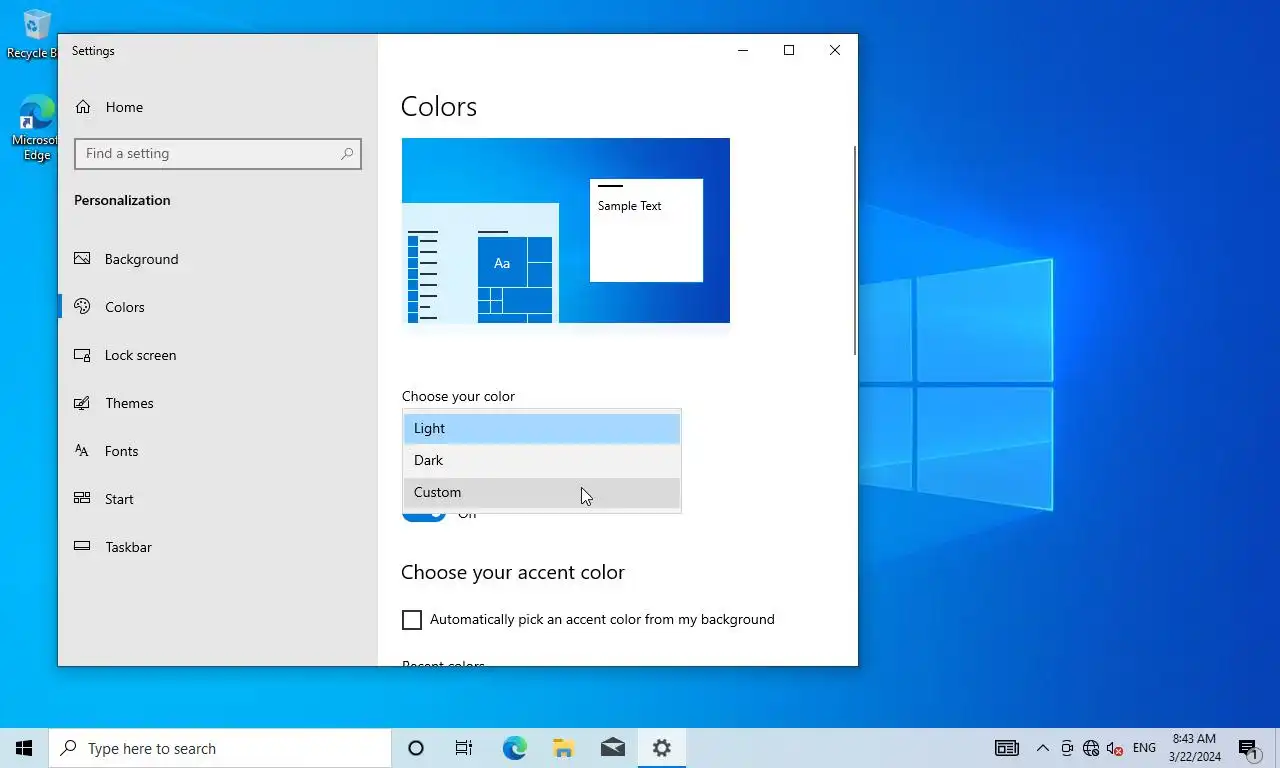This screenshot has height=768, width=1280.
Task: Click the Start label in sidebar
Action: 119,499
